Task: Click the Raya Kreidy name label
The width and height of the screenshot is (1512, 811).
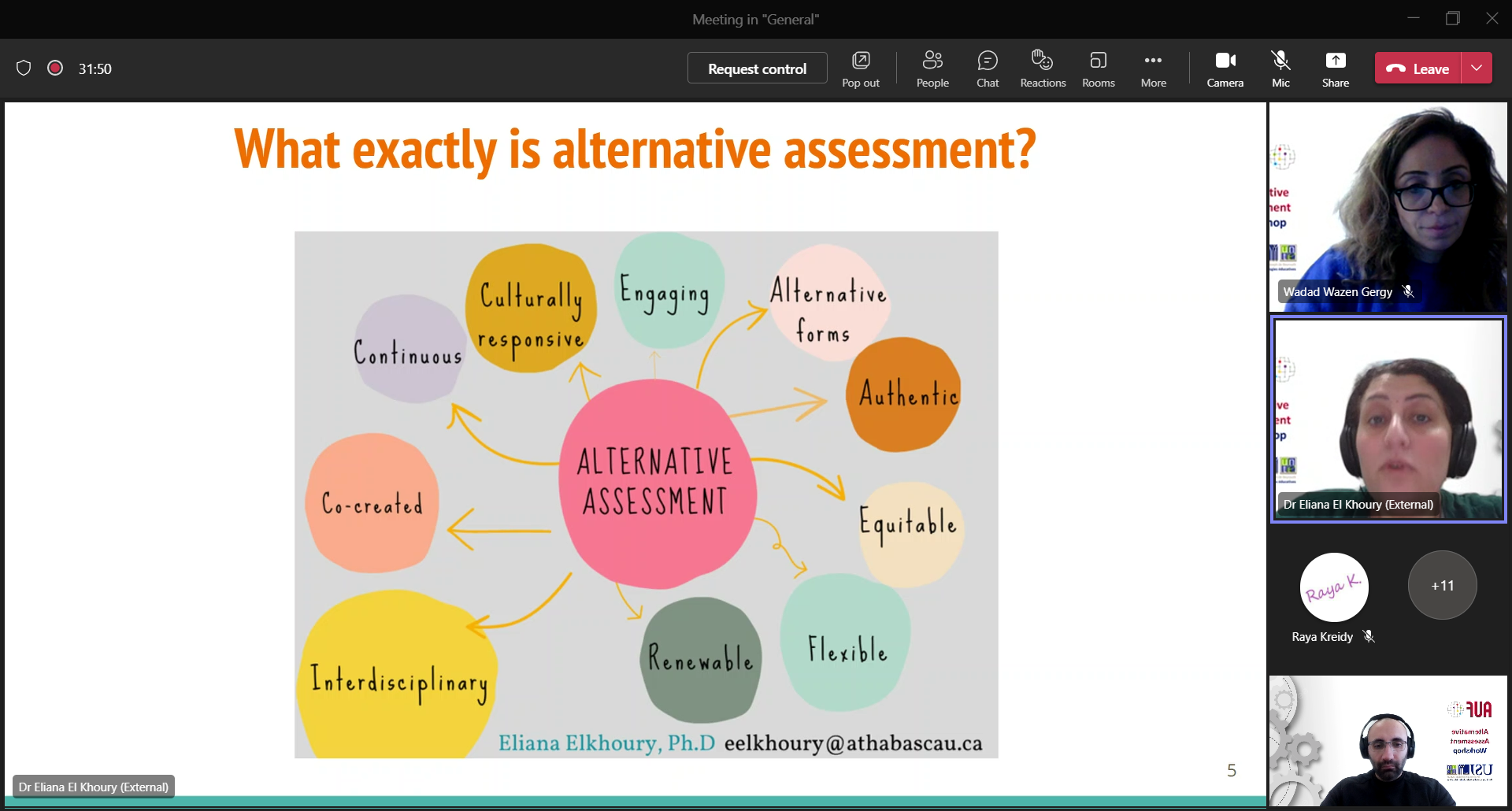Action: click(x=1322, y=636)
